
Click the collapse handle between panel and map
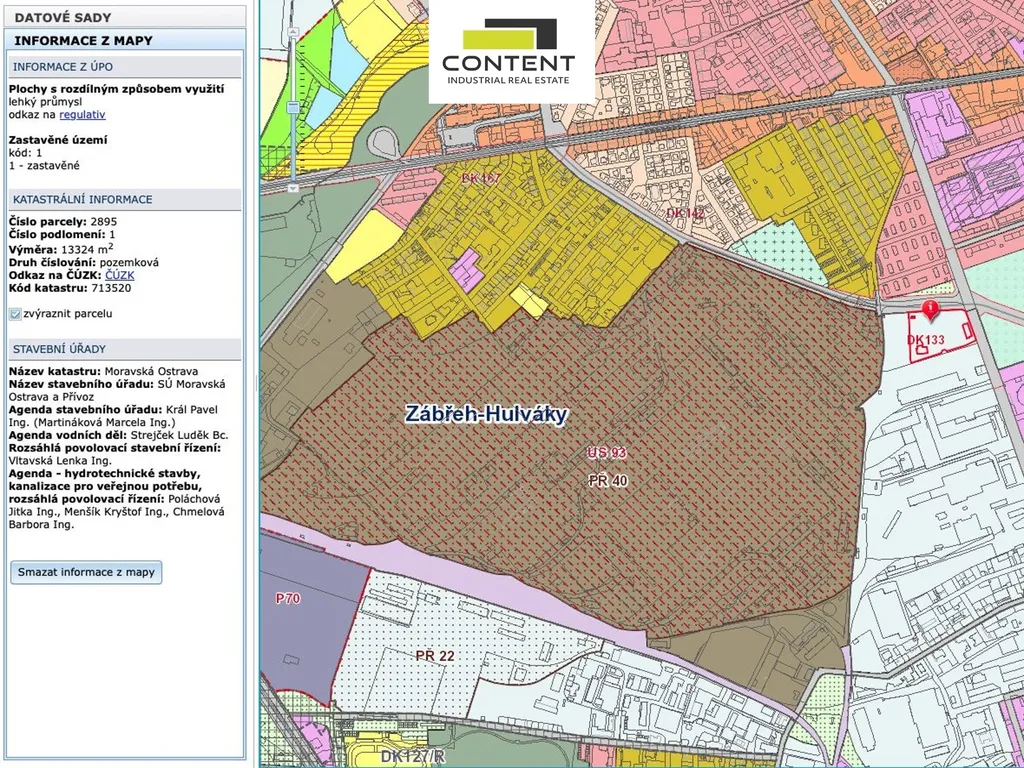click(x=254, y=384)
